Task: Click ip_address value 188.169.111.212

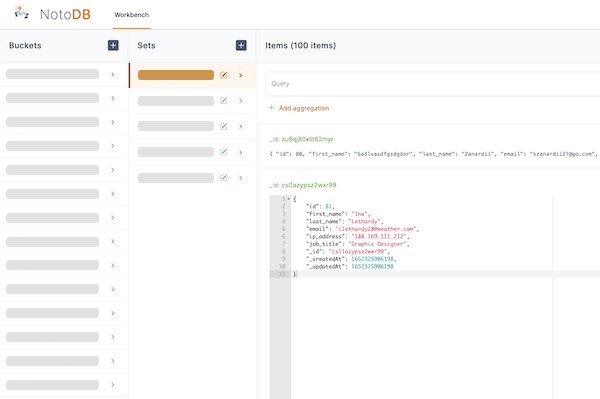Action: pyautogui.click(x=380, y=236)
